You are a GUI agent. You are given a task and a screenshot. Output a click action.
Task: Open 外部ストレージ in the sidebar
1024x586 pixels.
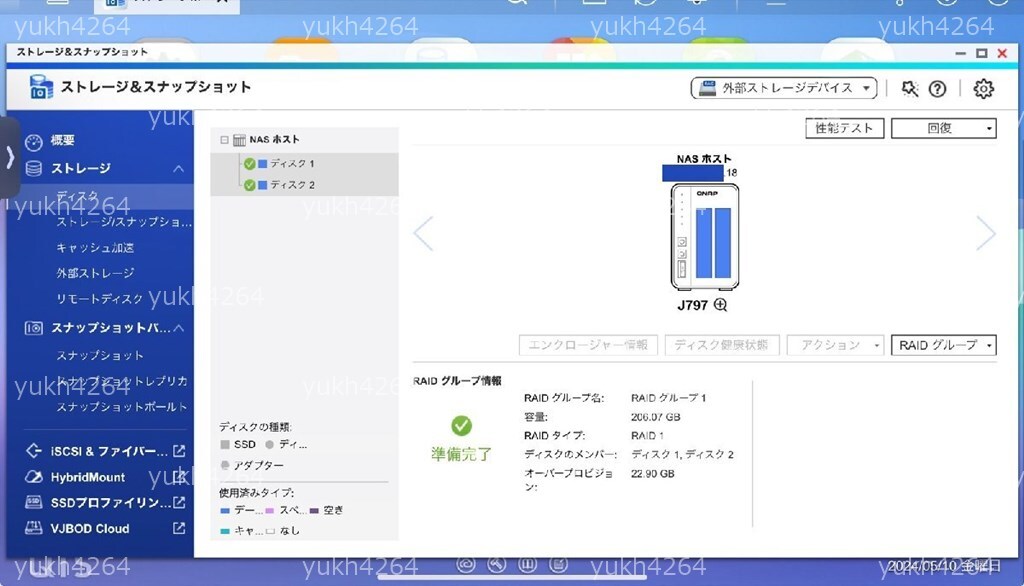tap(95, 273)
